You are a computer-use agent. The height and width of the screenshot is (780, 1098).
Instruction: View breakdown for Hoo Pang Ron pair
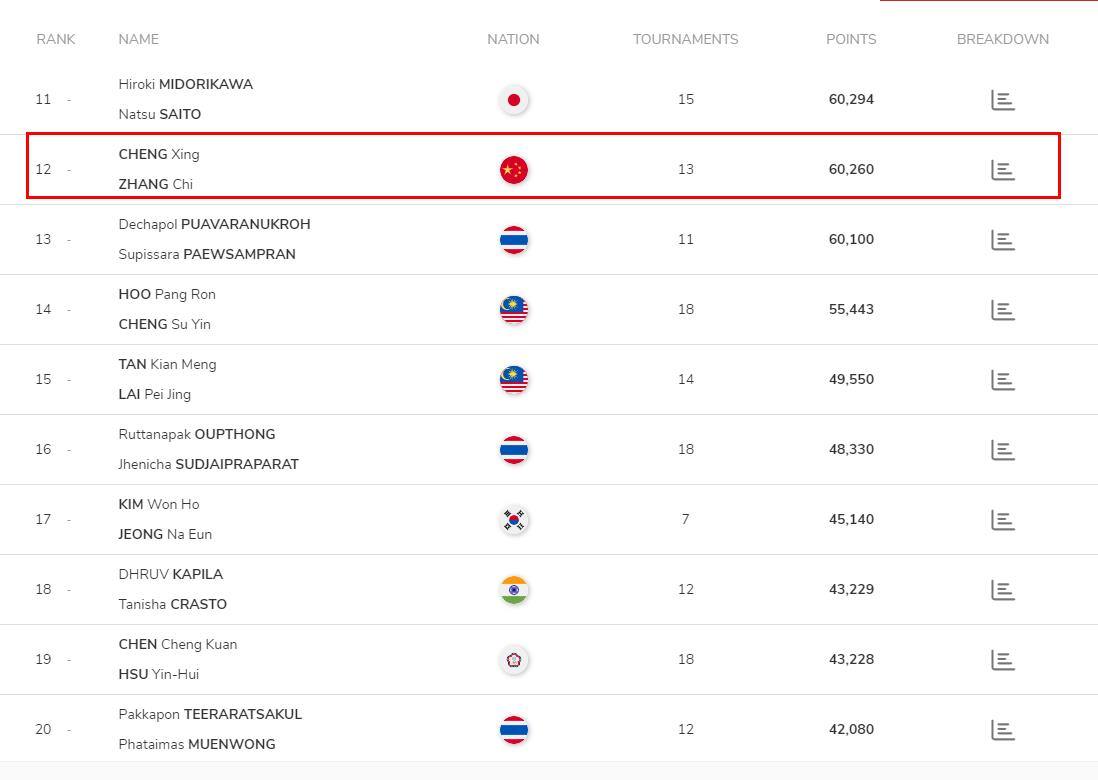click(1003, 310)
